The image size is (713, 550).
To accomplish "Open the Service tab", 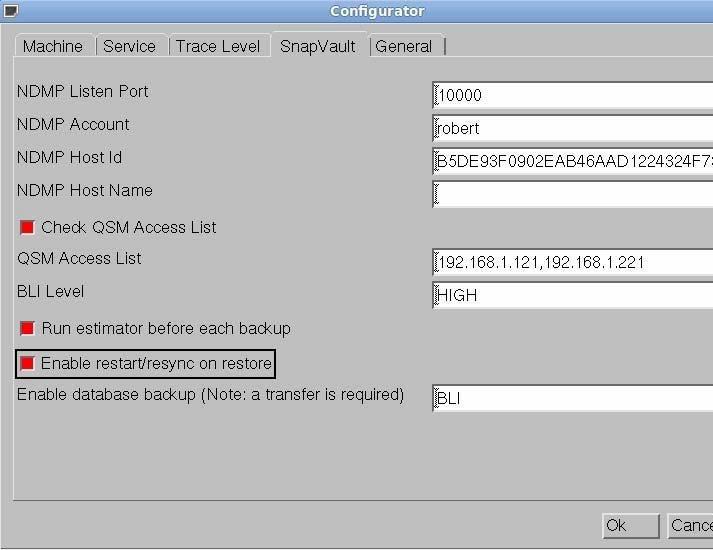I will [130, 46].
